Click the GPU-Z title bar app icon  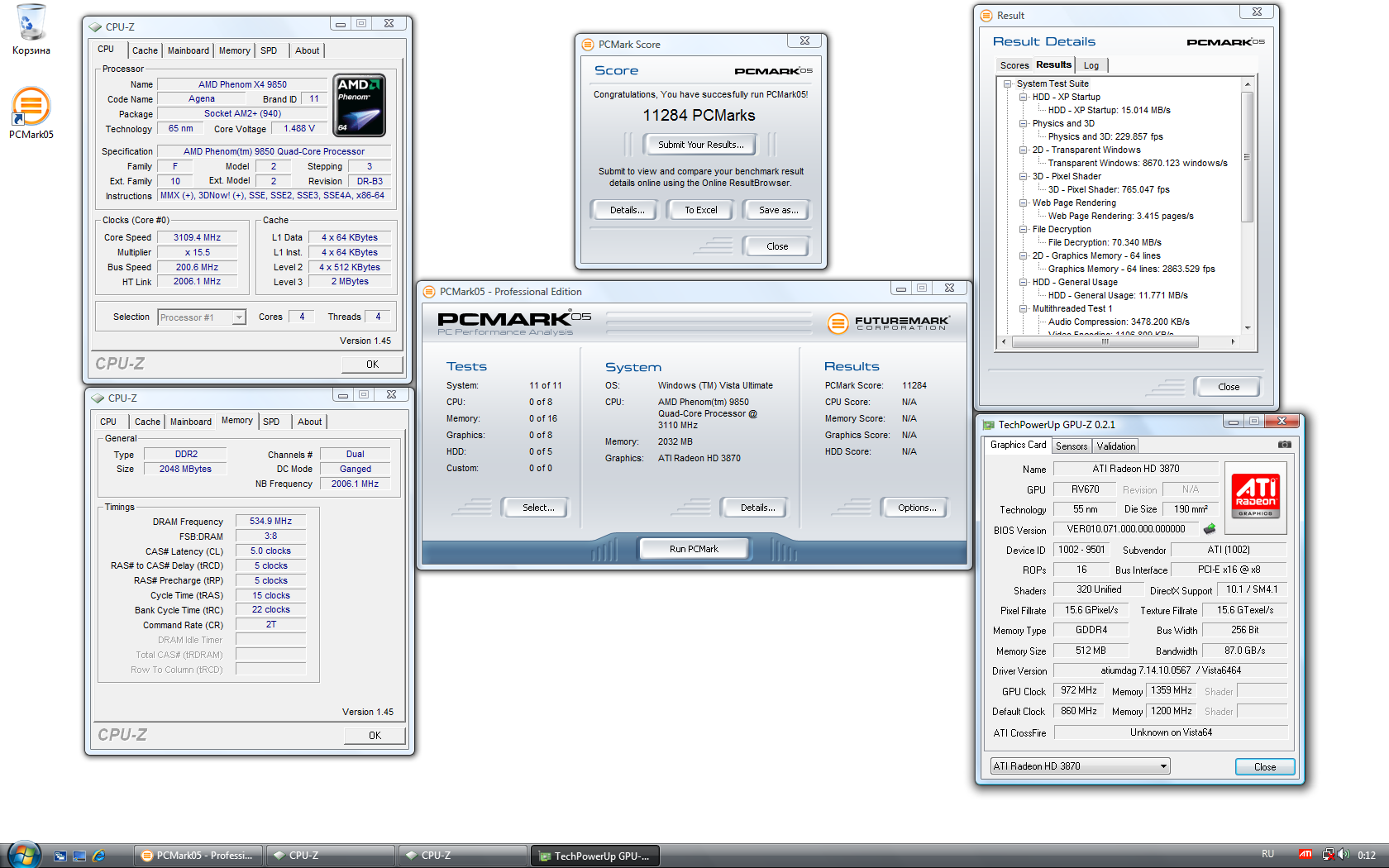(x=988, y=425)
